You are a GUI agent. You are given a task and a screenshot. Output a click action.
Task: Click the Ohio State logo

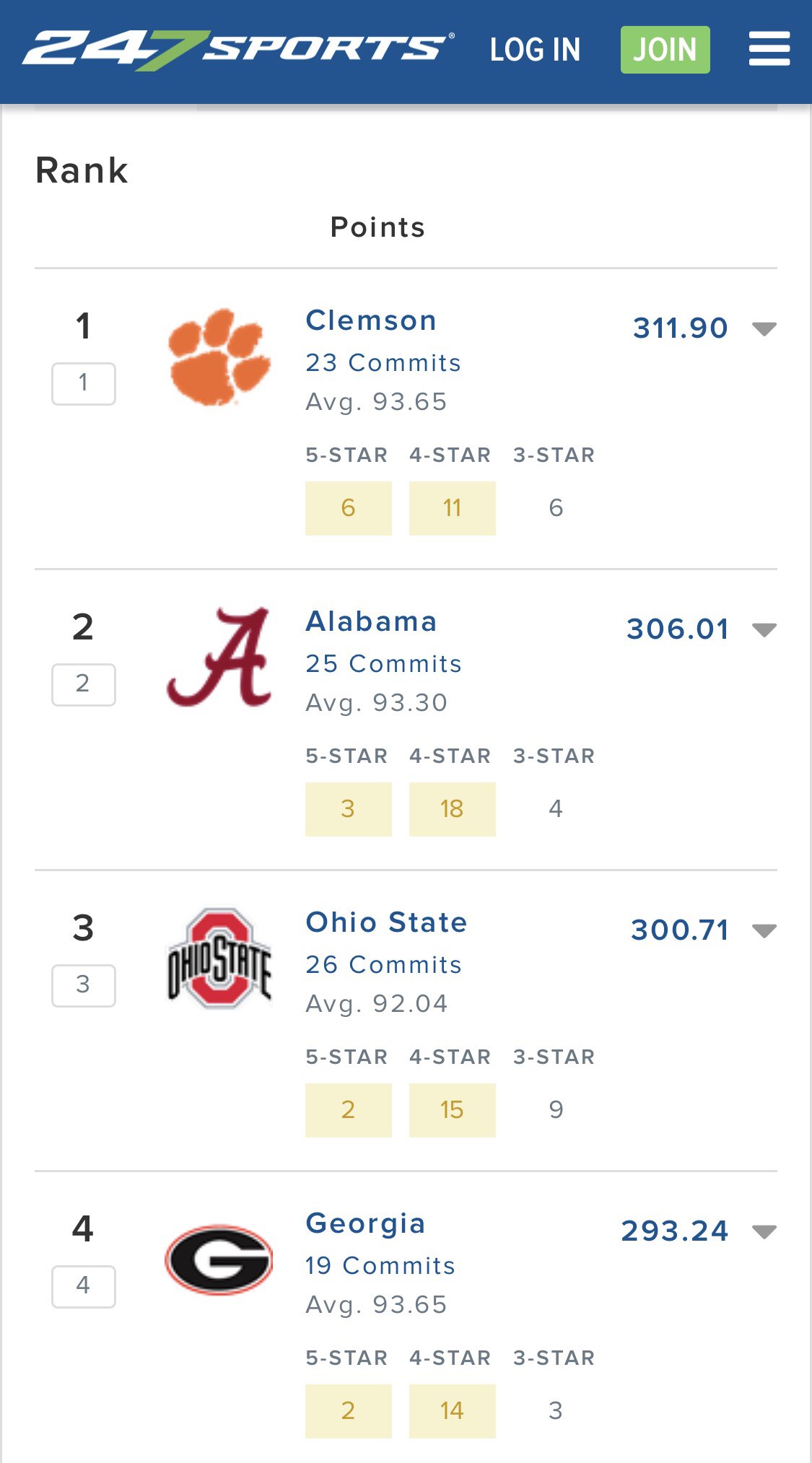(x=219, y=958)
